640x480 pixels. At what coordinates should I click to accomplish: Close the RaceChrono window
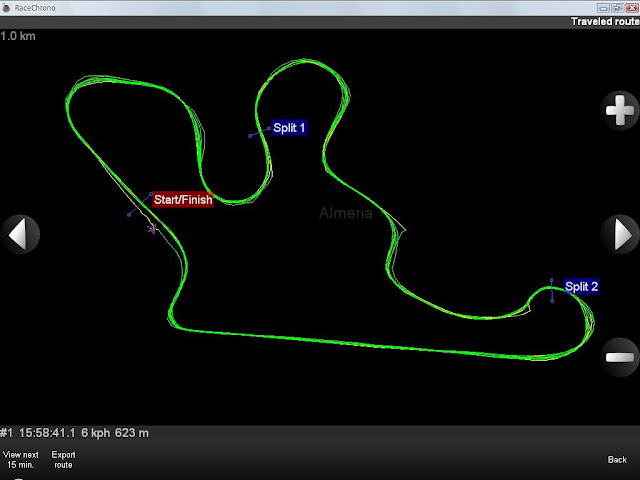point(631,8)
